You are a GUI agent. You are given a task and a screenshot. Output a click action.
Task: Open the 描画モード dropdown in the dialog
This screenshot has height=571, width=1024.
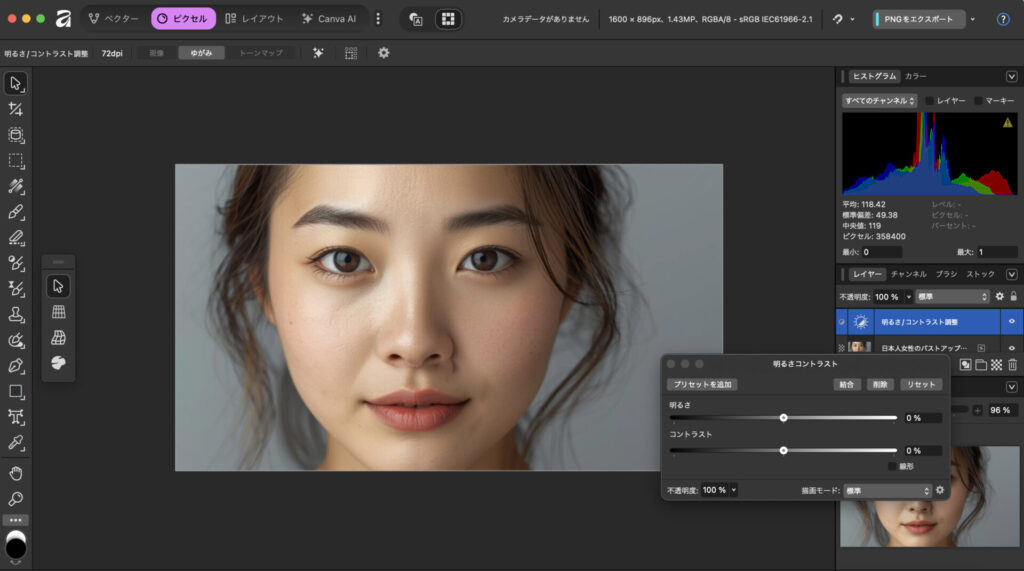[x=888, y=491]
